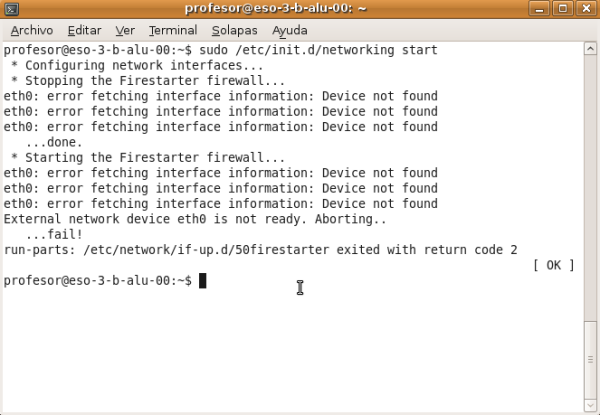600x415 pixels.
Task: Click the window title bar text
Action: [299, 9]
